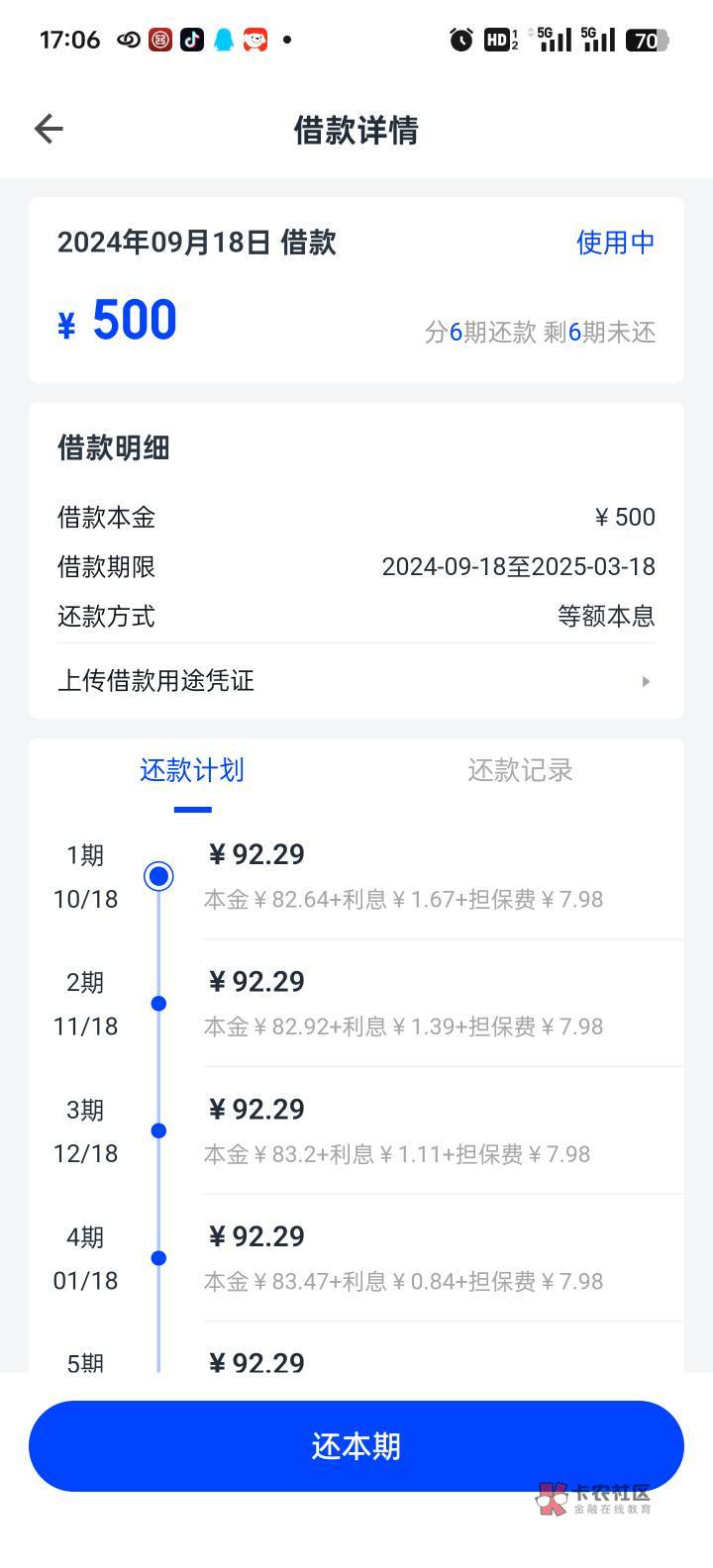This screenshot has height=1568, width=713.
Task: Tap the QQ penguin notification icon
Action: pyautogui.click(x=224, y=40)
